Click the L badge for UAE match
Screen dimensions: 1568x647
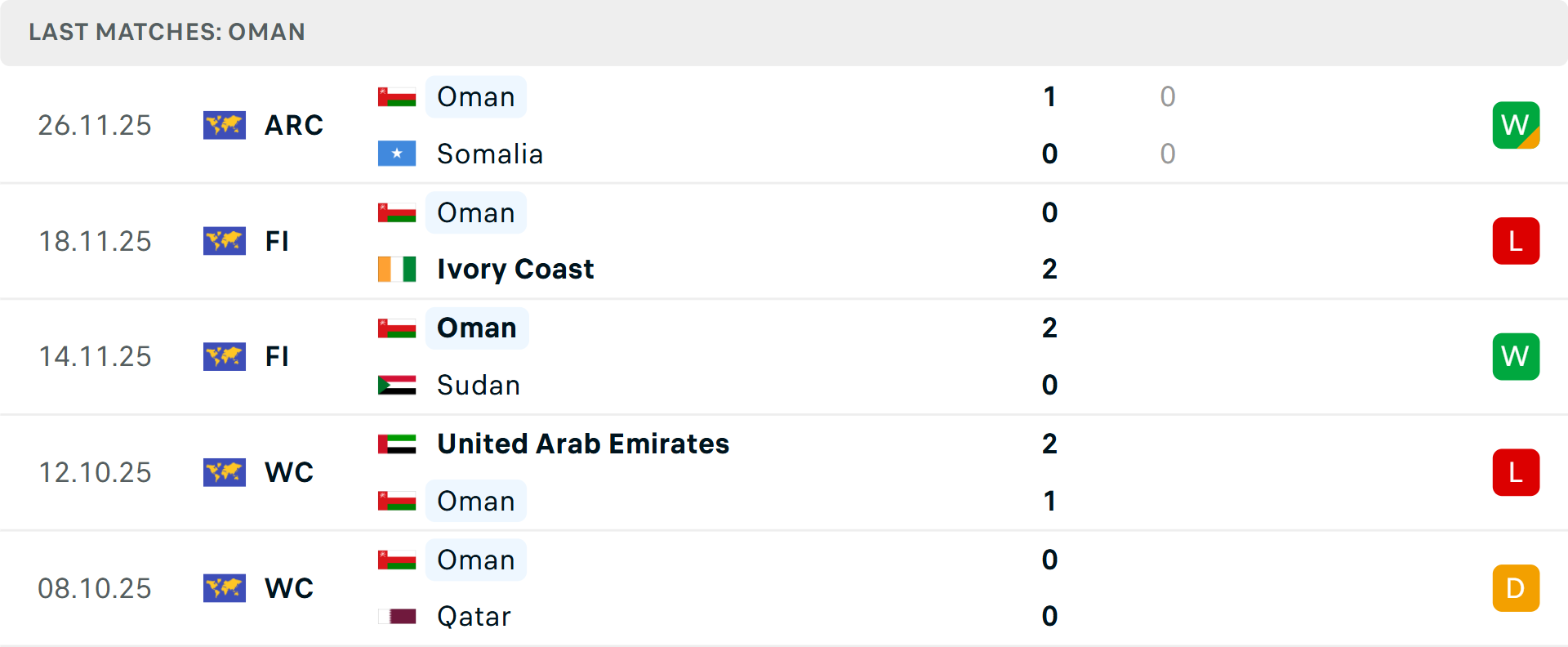pos(1516,472)
